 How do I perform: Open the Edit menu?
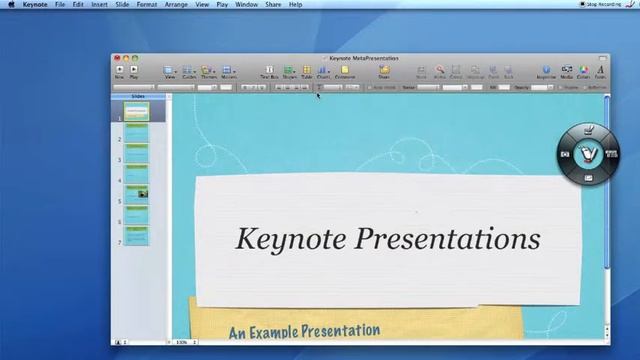[x=78, y=4]
